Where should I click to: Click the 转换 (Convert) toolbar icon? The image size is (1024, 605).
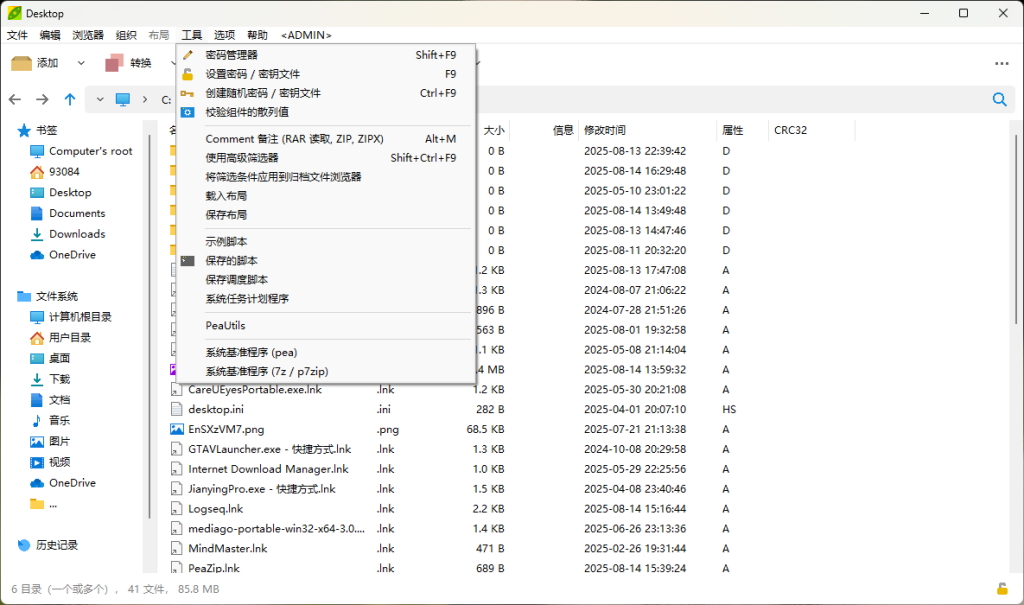click(110, 62)
